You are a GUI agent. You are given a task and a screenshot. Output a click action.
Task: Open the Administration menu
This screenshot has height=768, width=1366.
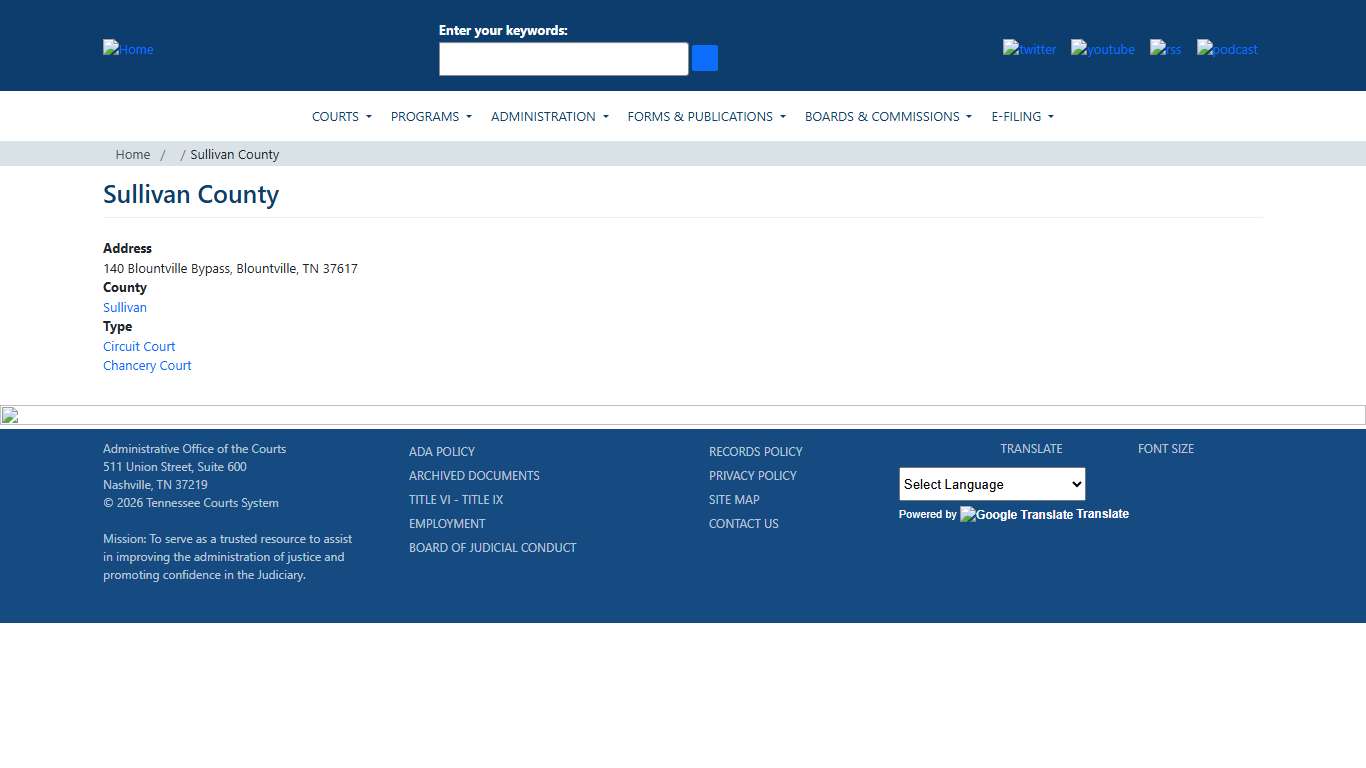pos(549,117)
